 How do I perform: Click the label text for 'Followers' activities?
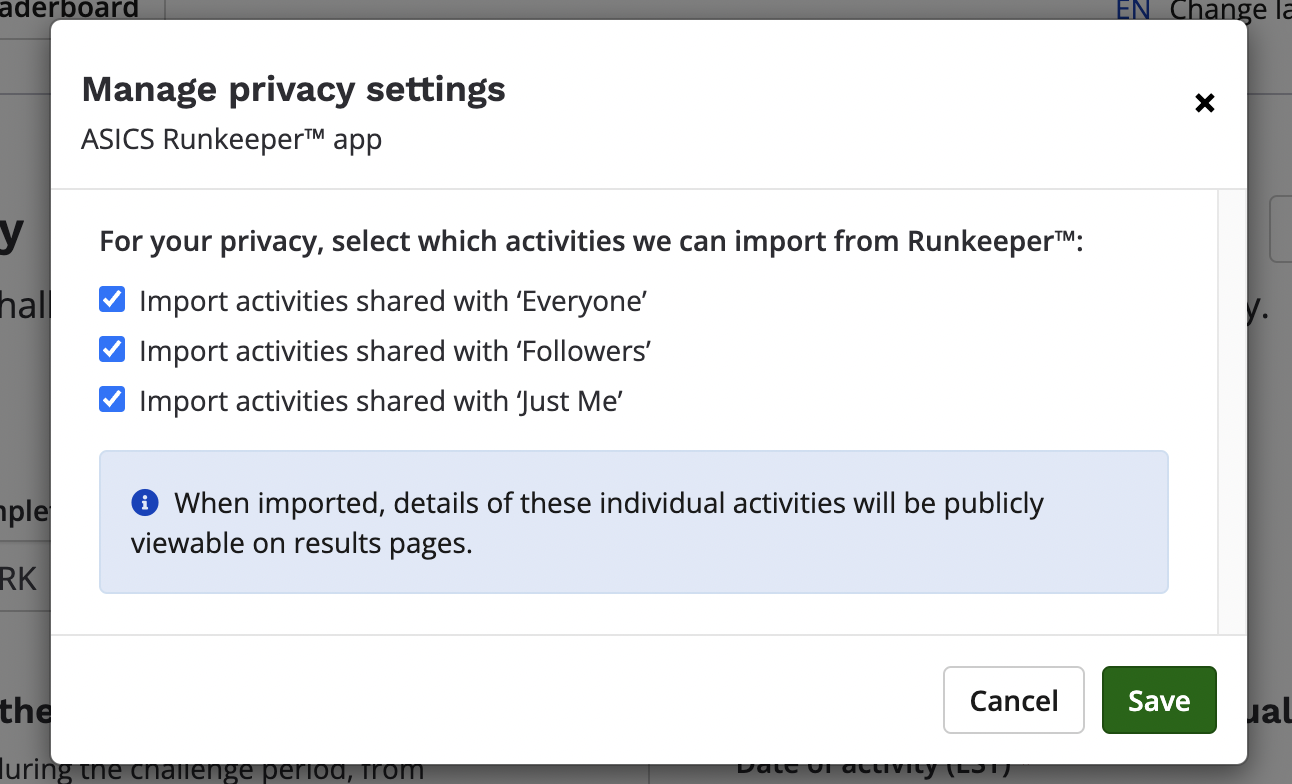(395, 351)
